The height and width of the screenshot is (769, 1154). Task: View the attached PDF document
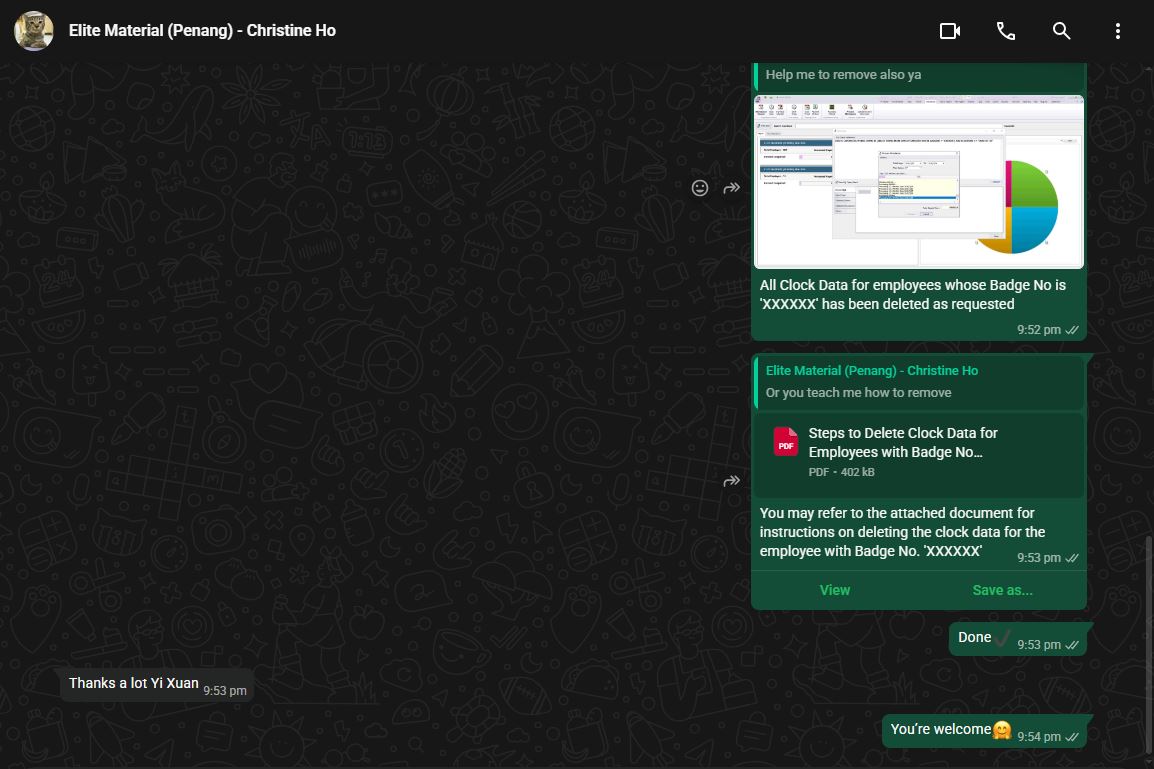[x=835, y=590]
